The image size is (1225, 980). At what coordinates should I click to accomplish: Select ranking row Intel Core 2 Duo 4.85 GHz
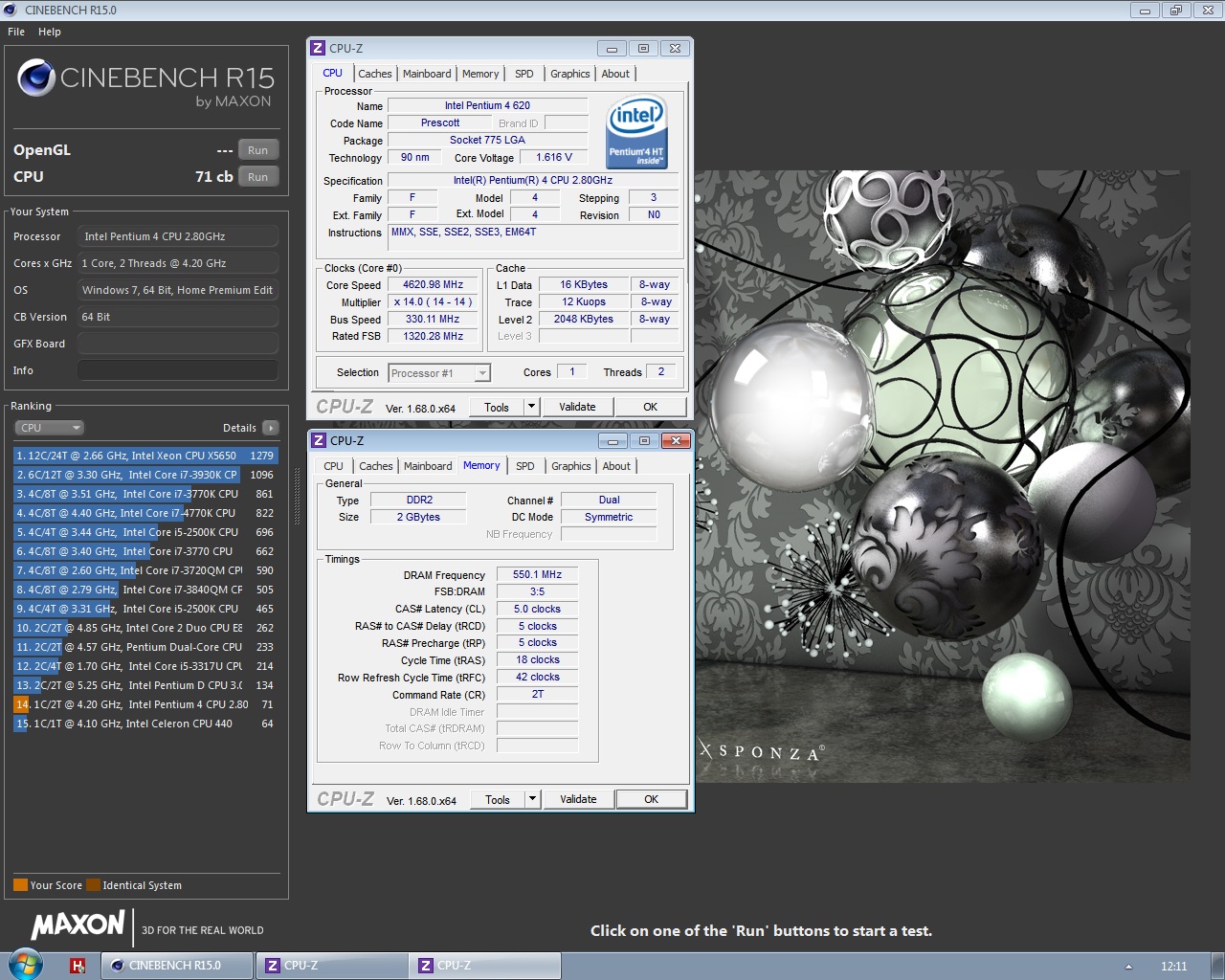coord(145,628)
